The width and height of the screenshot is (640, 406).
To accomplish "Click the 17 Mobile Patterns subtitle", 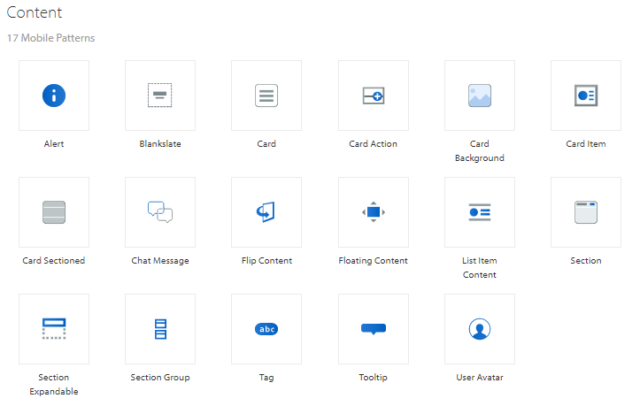I will 51,38.
